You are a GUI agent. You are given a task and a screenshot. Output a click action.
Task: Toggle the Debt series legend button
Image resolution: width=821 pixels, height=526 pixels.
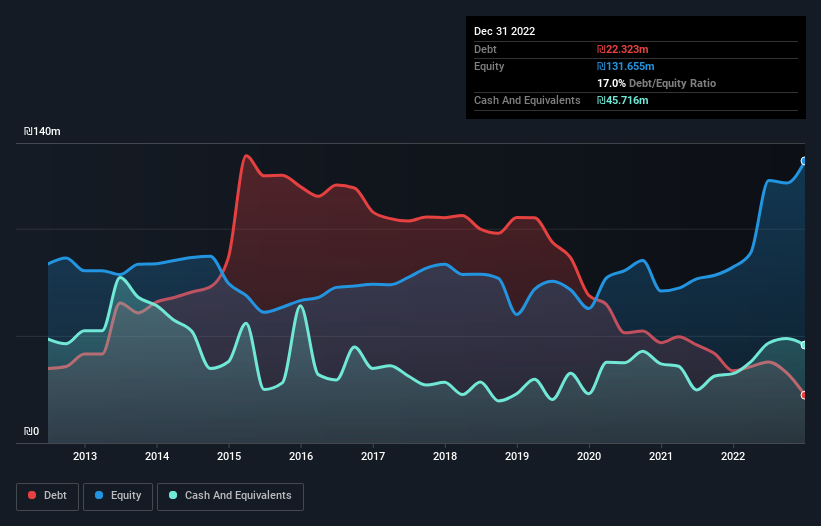click(48, 496)
